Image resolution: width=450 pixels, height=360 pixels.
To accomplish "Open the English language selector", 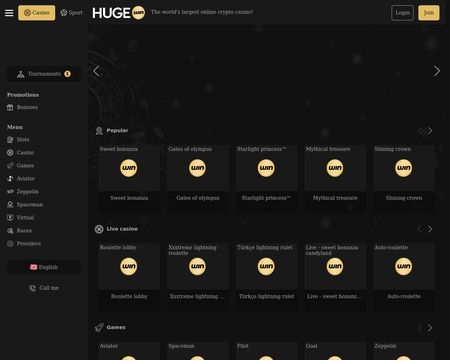I will (44, 267).
